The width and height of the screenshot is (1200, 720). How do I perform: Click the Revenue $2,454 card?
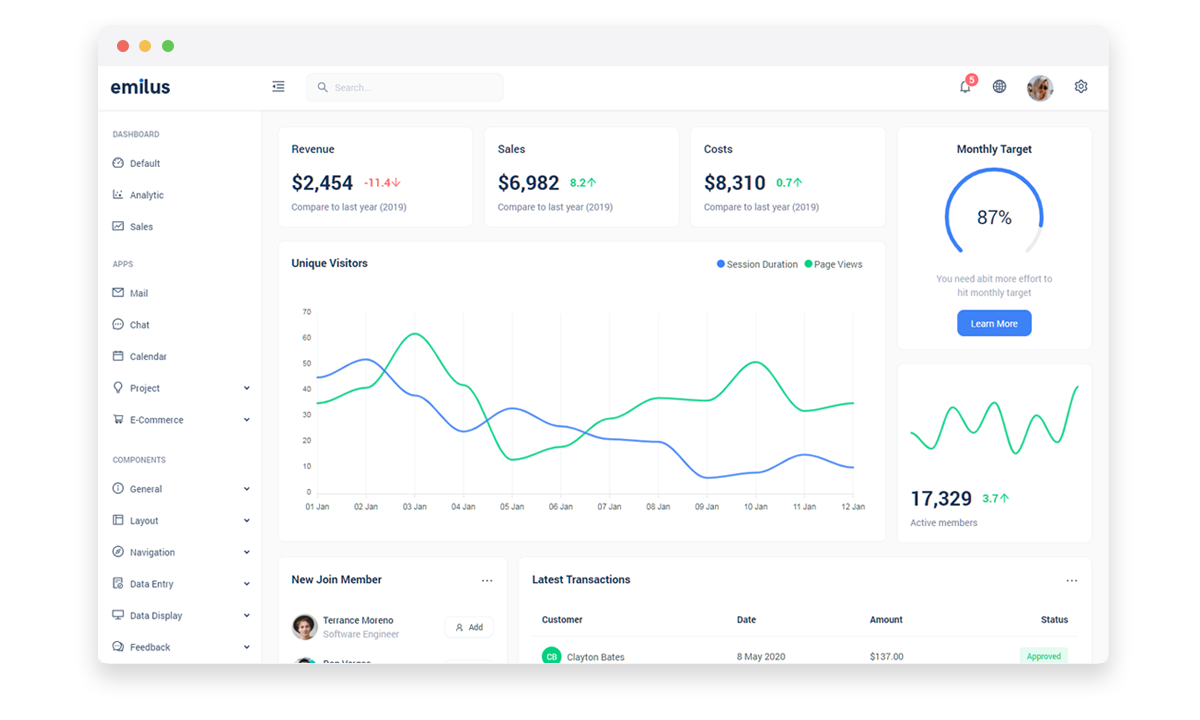pos(375,177)
